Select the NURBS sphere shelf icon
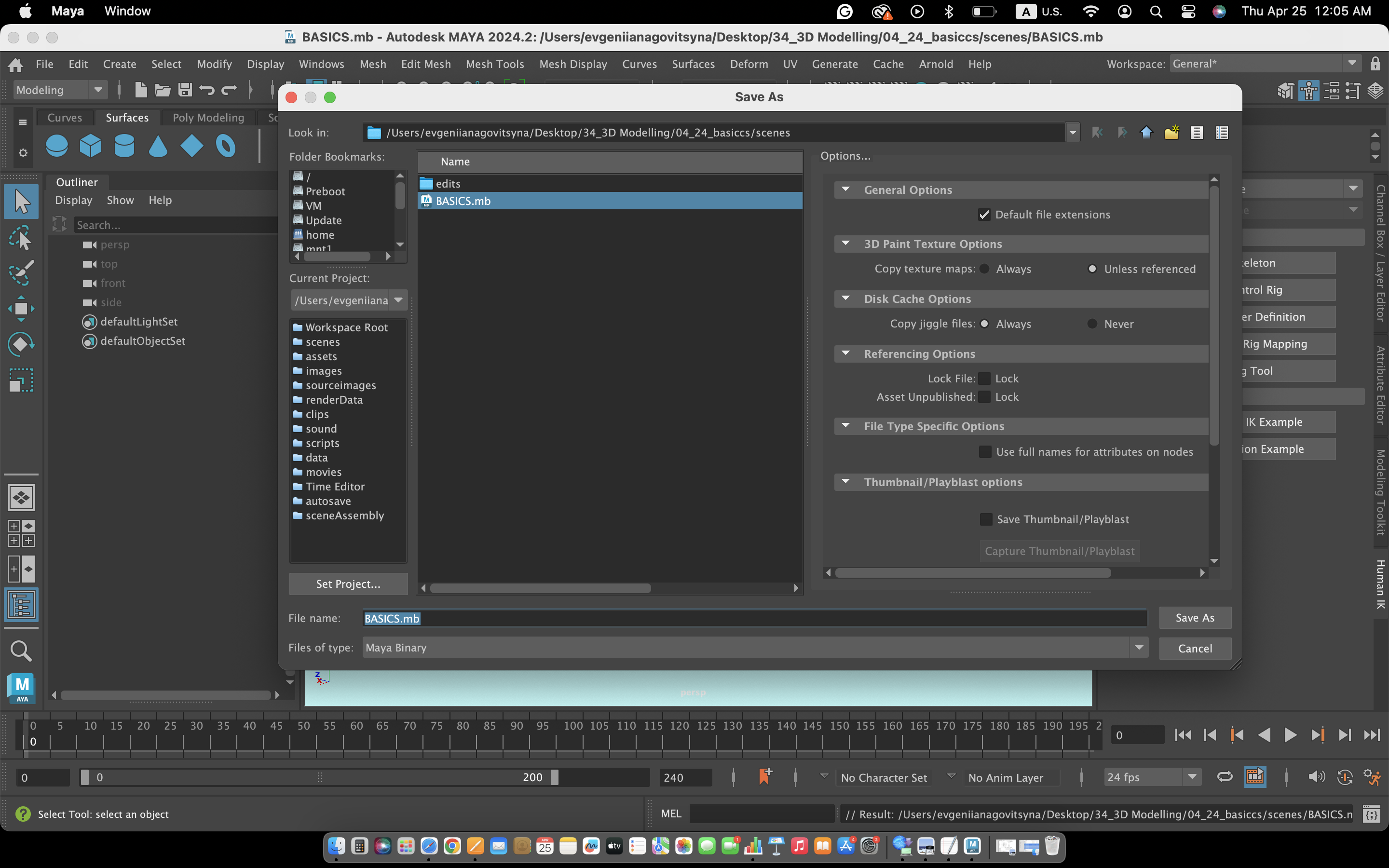1389x868 pixels. (57, 146)
